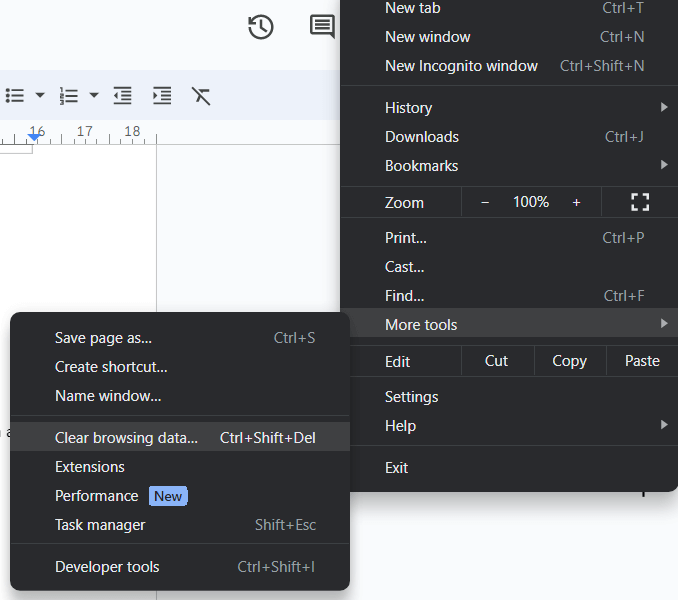
Task: Select Name window... option
Action: coord(180,396)
